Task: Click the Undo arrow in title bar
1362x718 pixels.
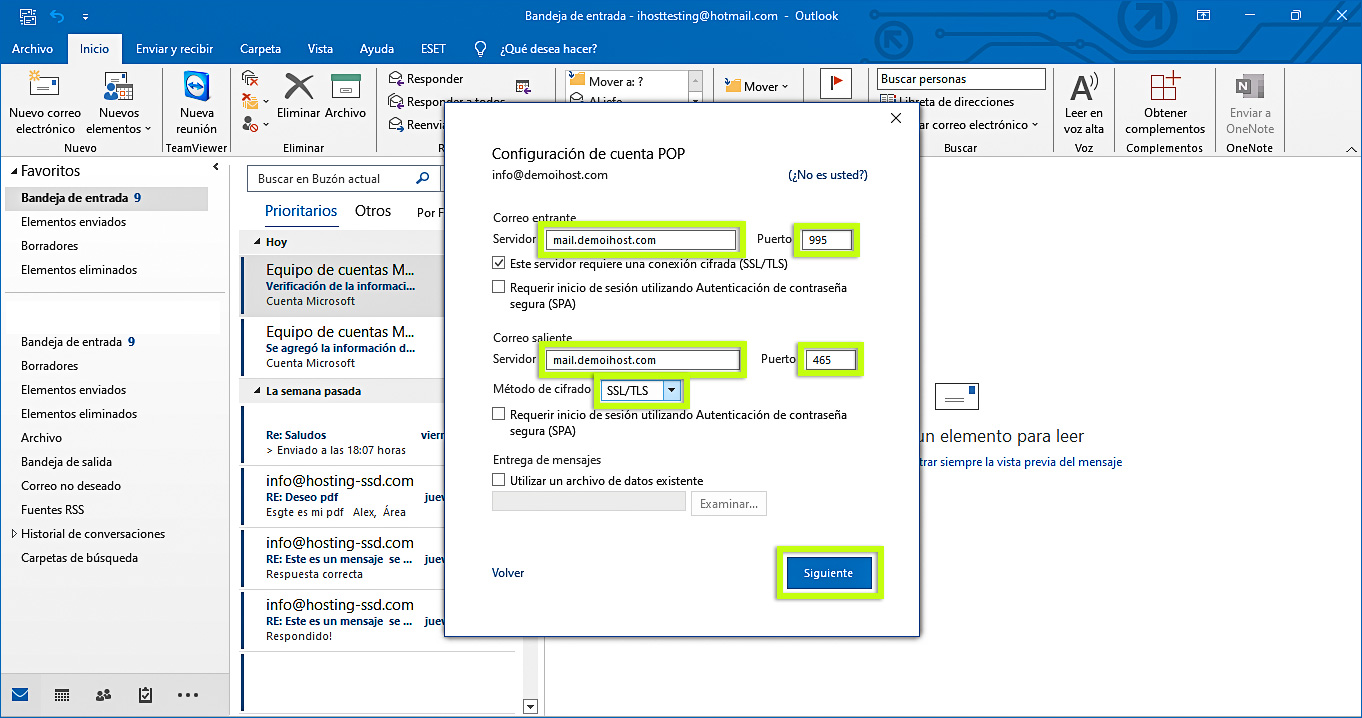Action: 57,16
